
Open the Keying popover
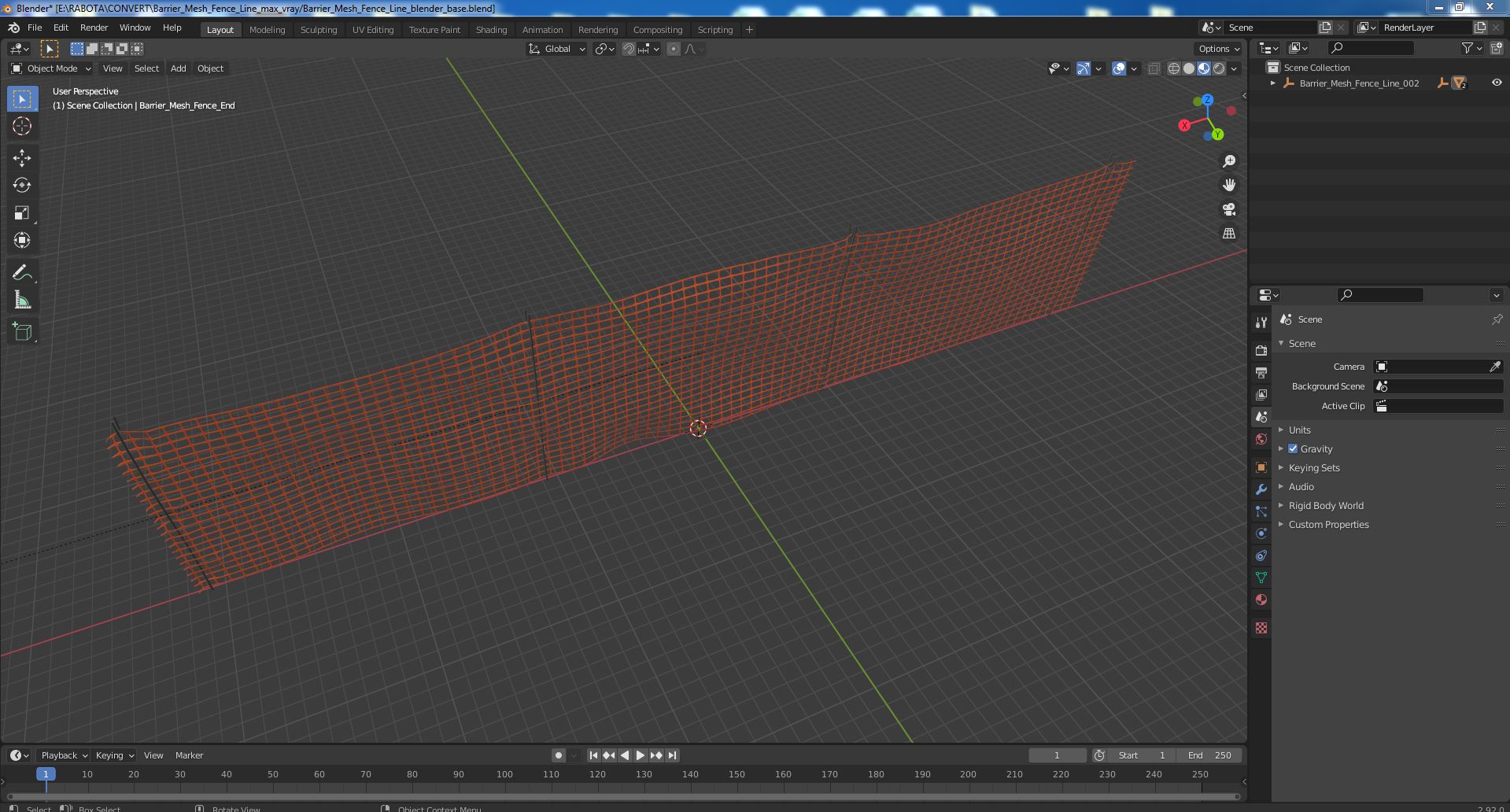pyautogui.click(x=114, y=755)
